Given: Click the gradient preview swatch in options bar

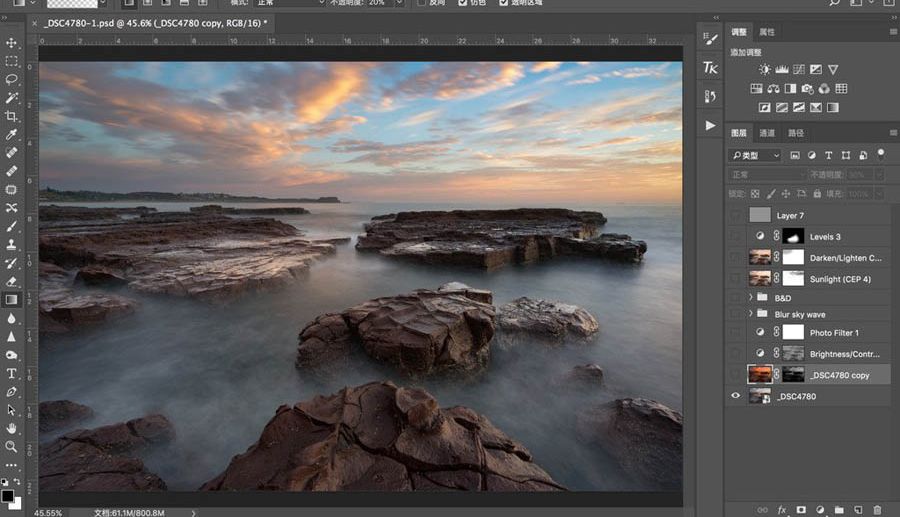Looking at the screenshot, I should (x=72, y=3).
